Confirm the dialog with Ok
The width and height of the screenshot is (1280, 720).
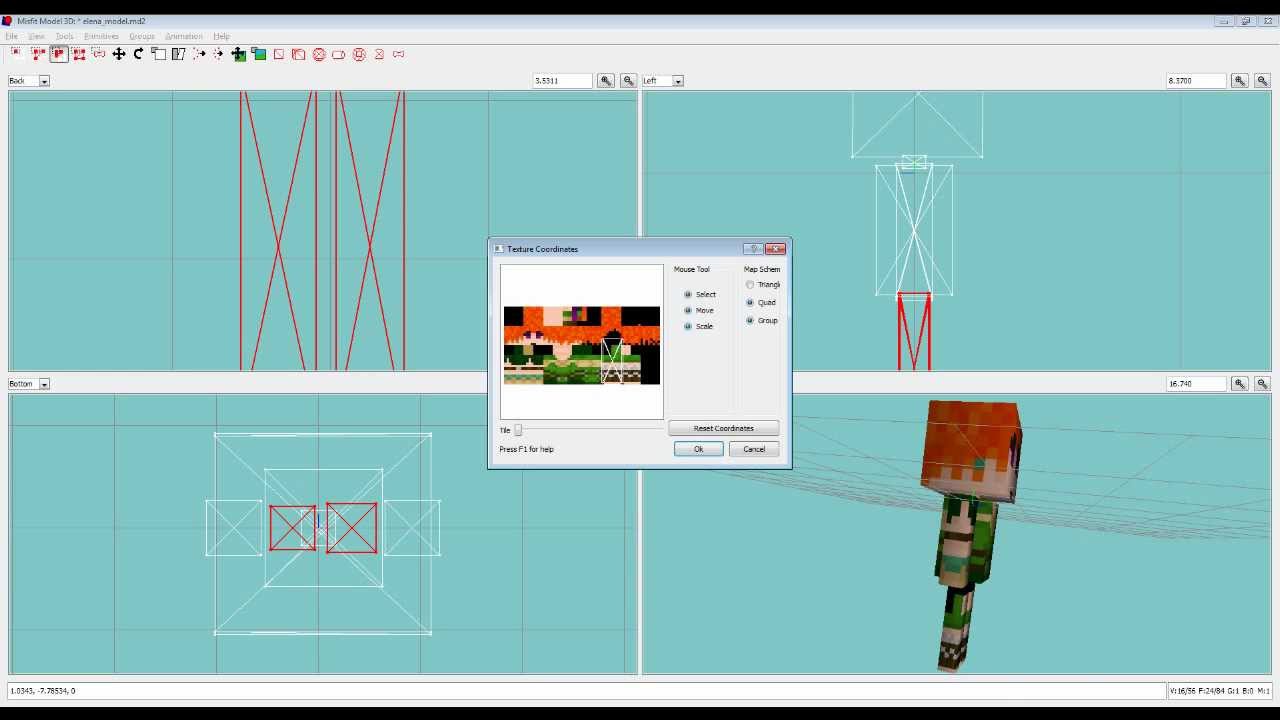(x=699, y=449)
